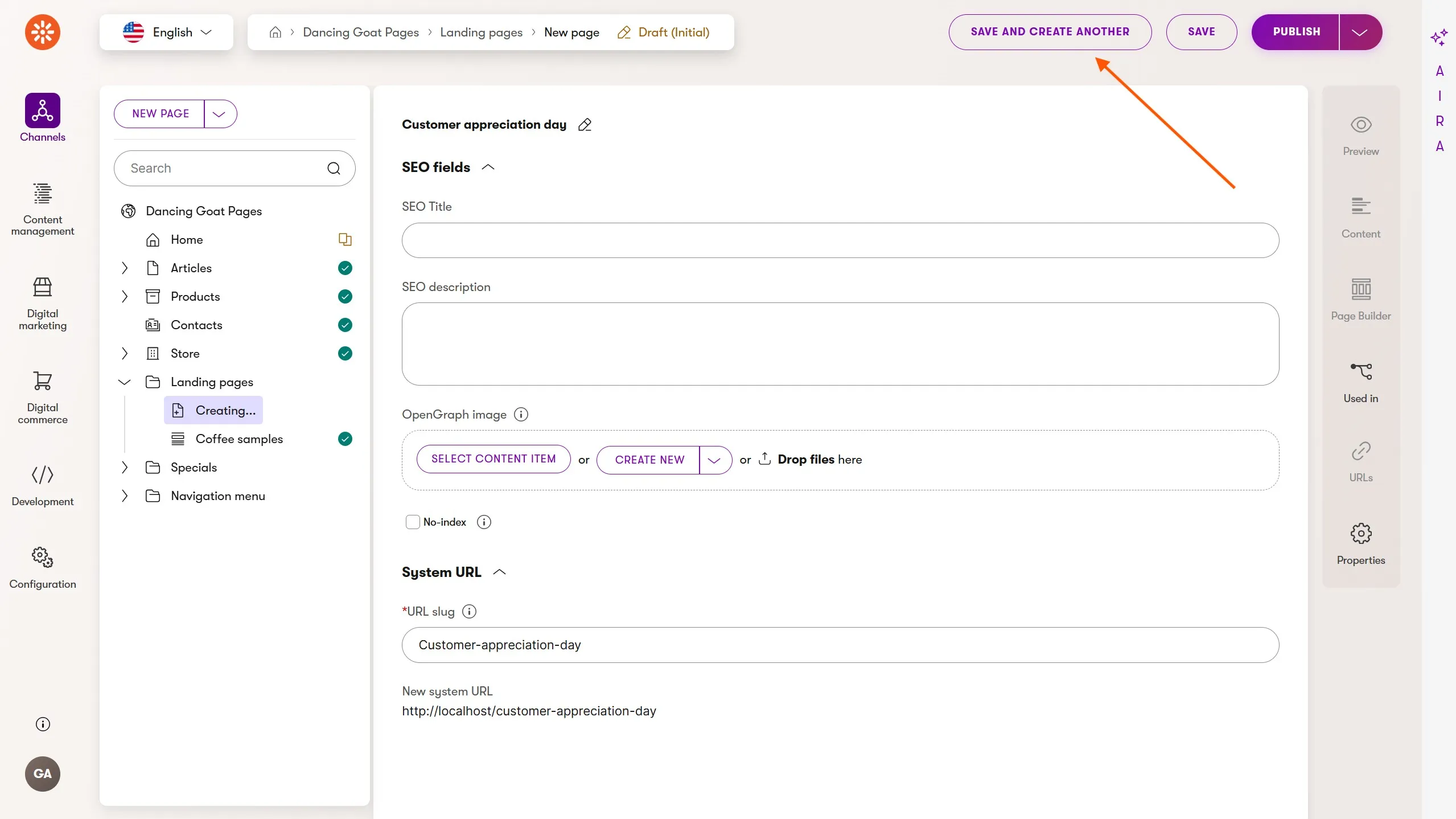Toggle the No-index checkbox
Viewport: 1456px width, 819px height.
pos(413,522)
